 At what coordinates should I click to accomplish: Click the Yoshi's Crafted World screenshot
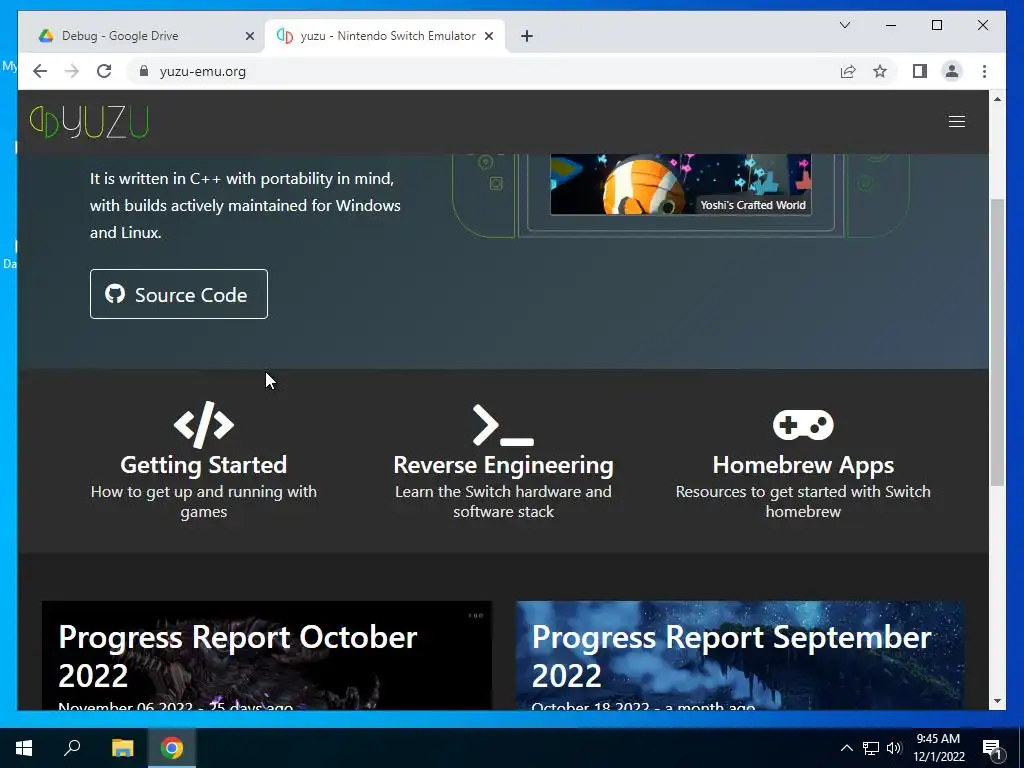[680, 184]
